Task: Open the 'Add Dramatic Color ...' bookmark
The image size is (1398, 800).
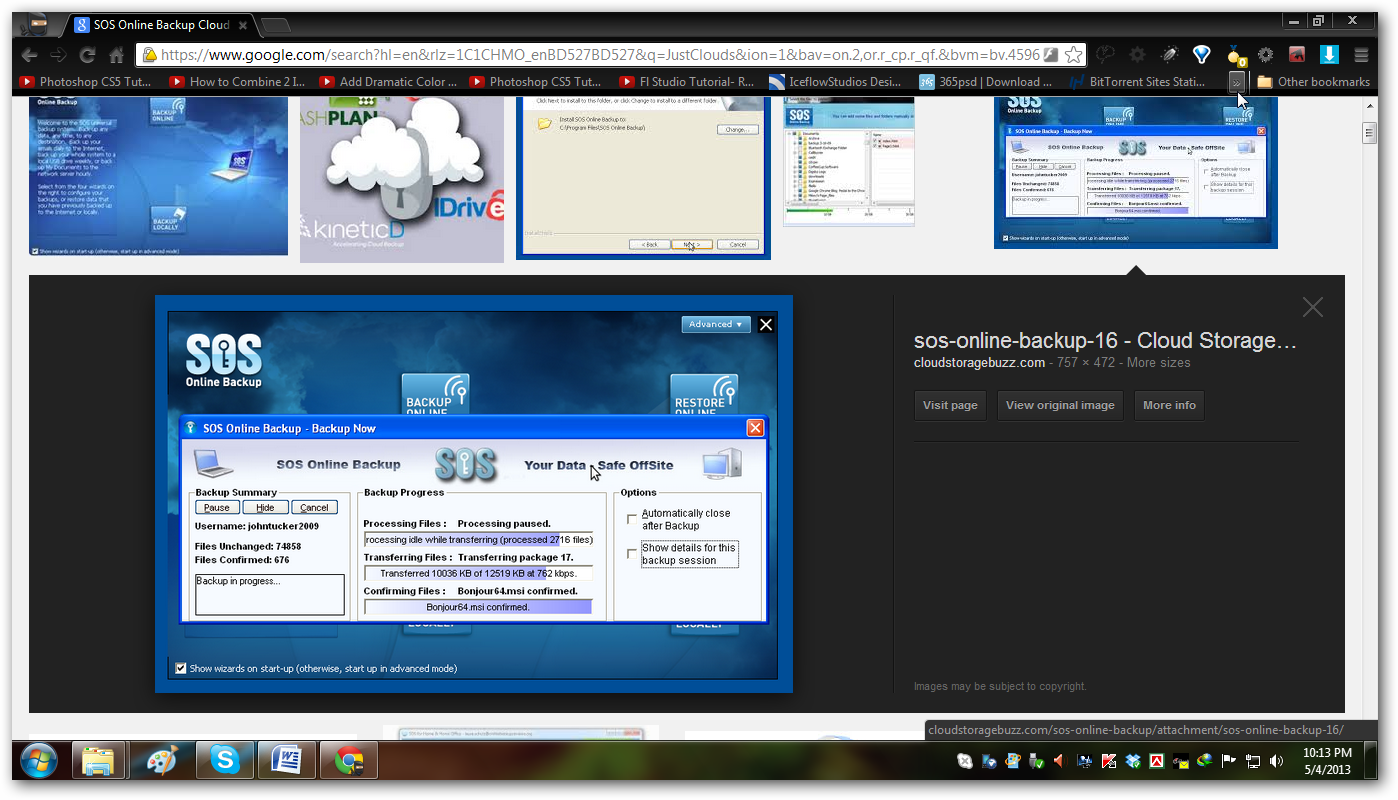Action: click(x=388, y=82)
